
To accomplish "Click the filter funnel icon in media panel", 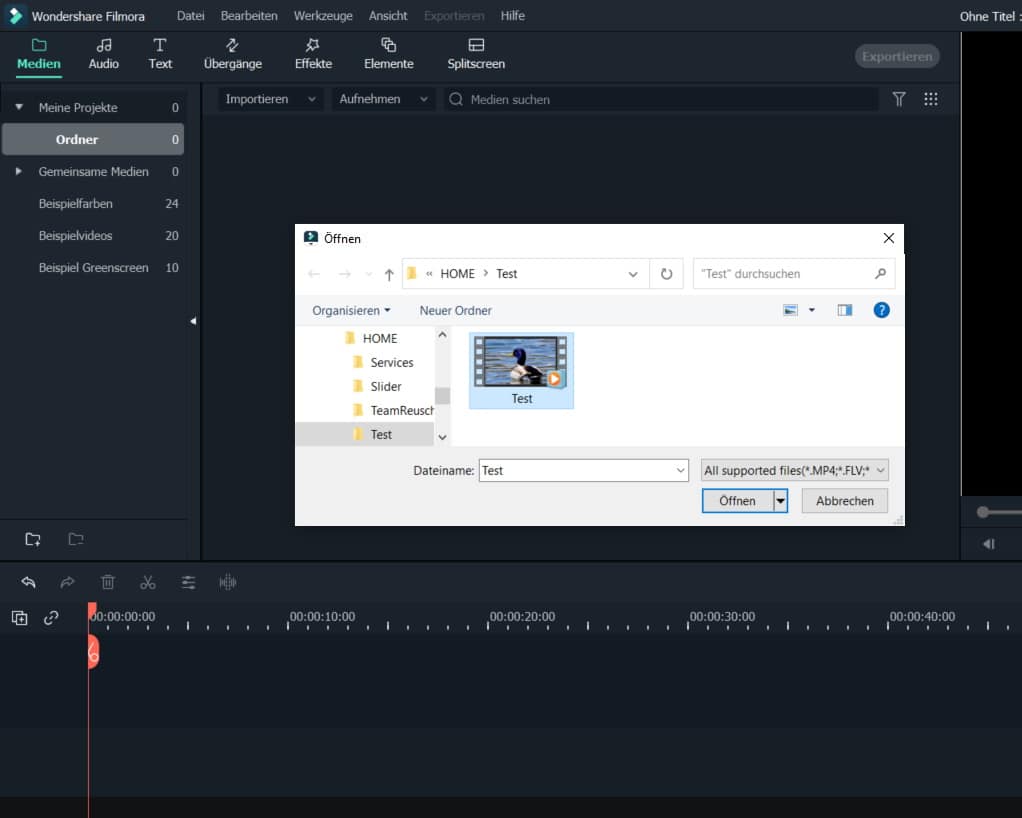I will tap(899, 99).
